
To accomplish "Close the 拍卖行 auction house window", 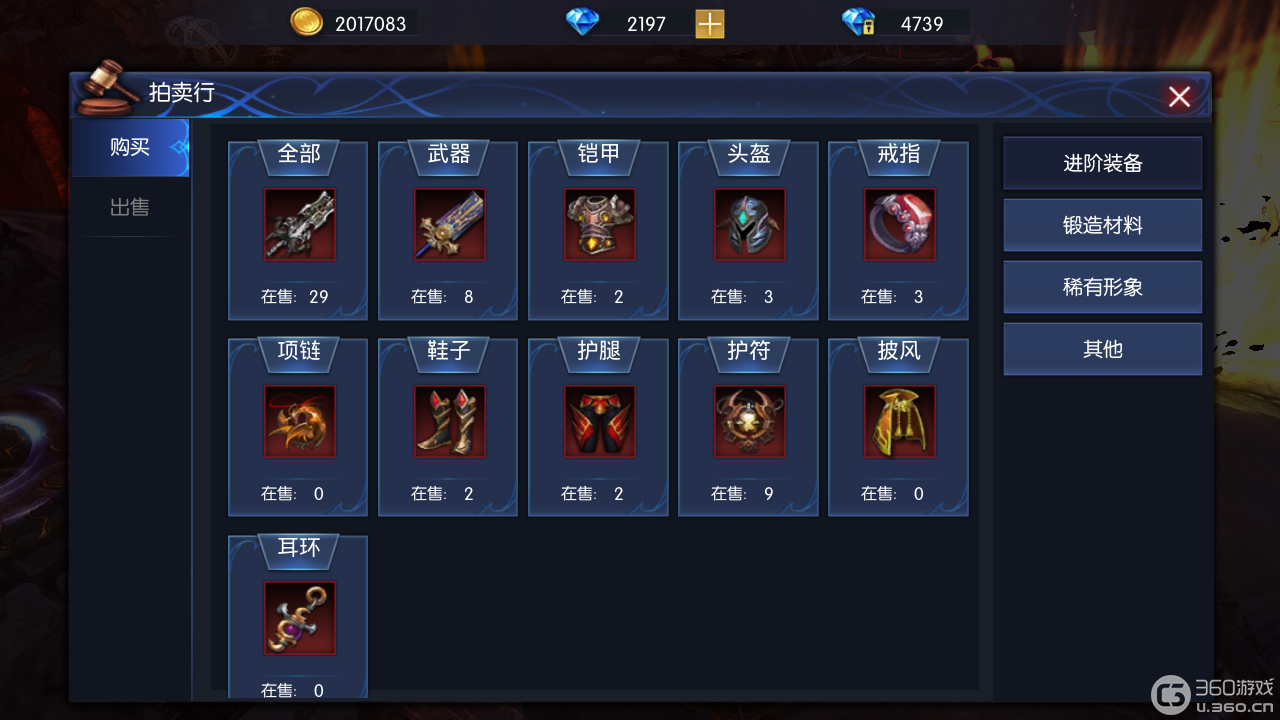I will (1180, 96).
